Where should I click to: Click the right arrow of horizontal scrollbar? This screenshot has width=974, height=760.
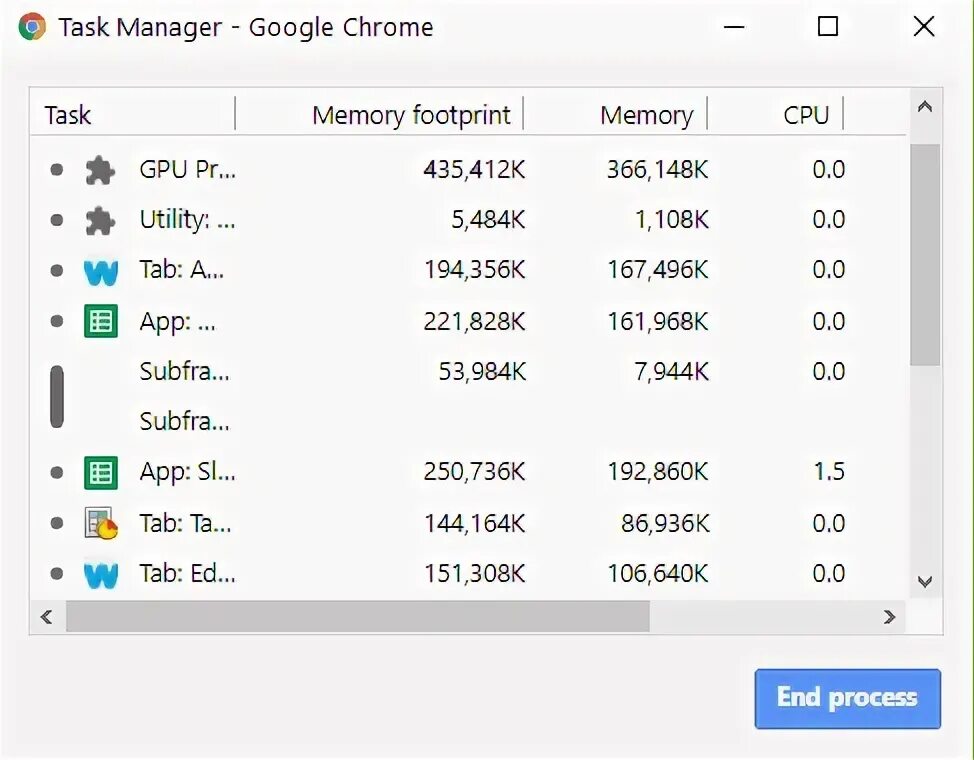[889, 617]
